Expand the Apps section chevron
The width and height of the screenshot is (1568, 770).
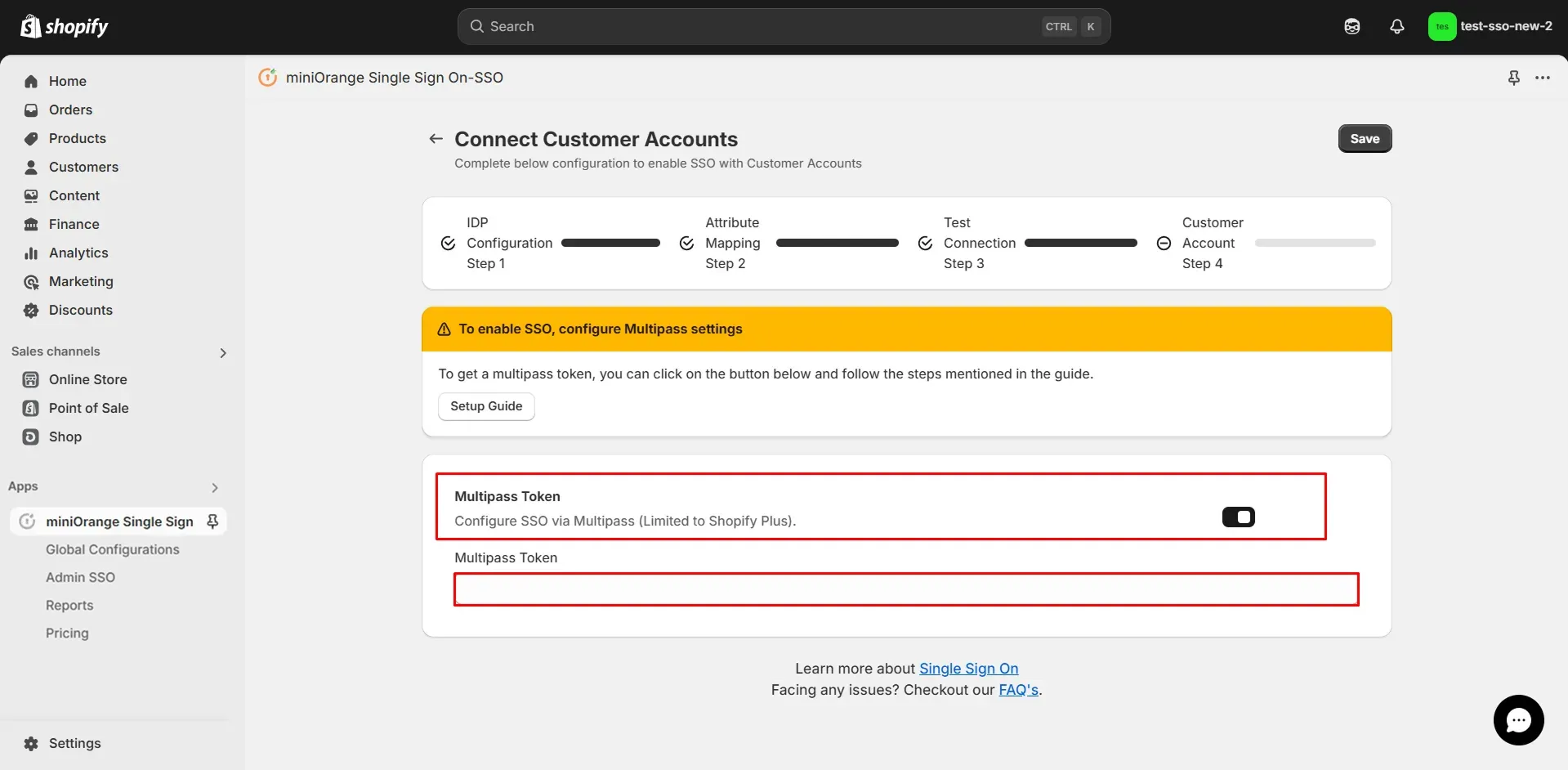click(x=215, y=487)
